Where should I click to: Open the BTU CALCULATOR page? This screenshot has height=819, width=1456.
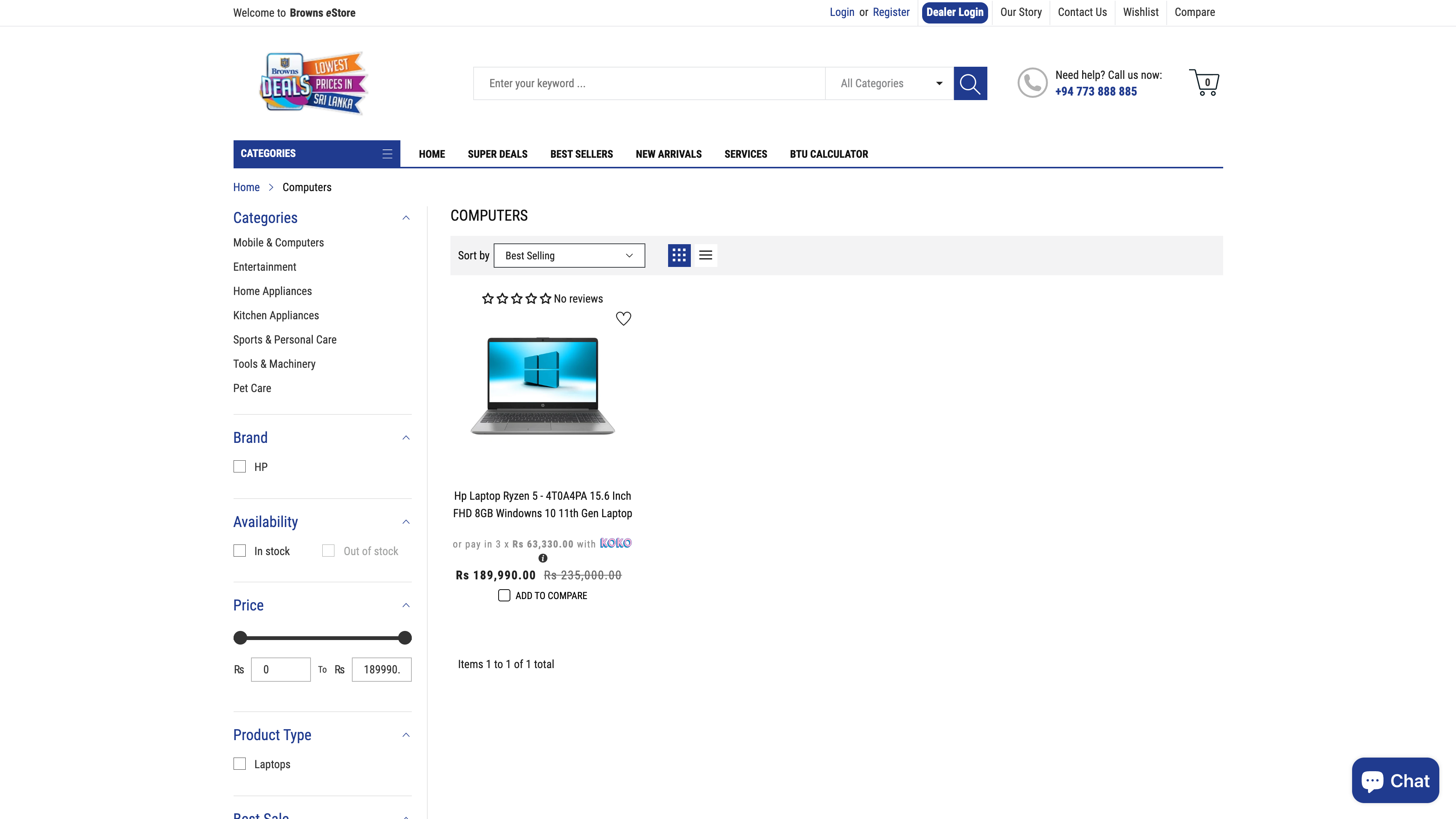click(828, 154)
